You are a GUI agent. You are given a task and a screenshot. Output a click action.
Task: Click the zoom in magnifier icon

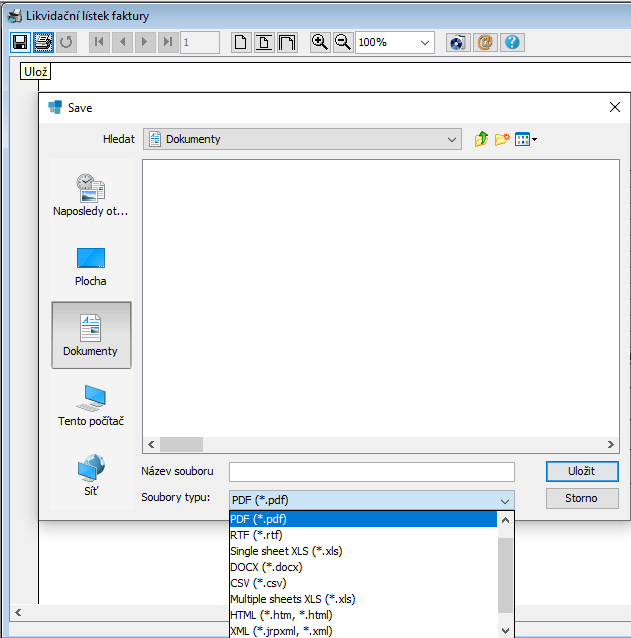click(320, 42)
